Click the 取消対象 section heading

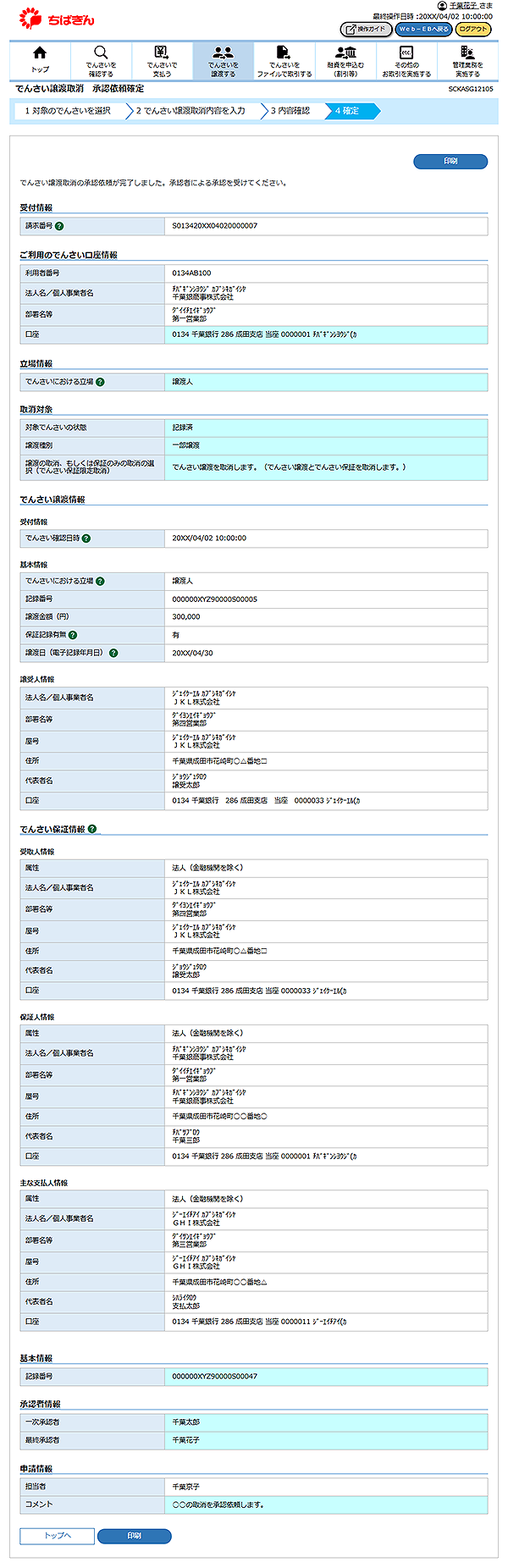[x=36, y=410]
